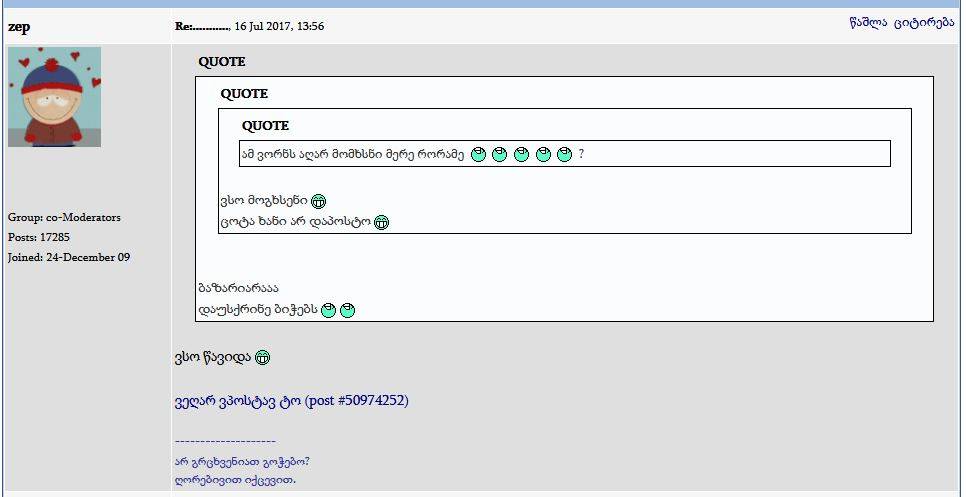Click the second emoticon after დაუსქრინე ბიჭებს
The image size is (966, 497).
347,310
